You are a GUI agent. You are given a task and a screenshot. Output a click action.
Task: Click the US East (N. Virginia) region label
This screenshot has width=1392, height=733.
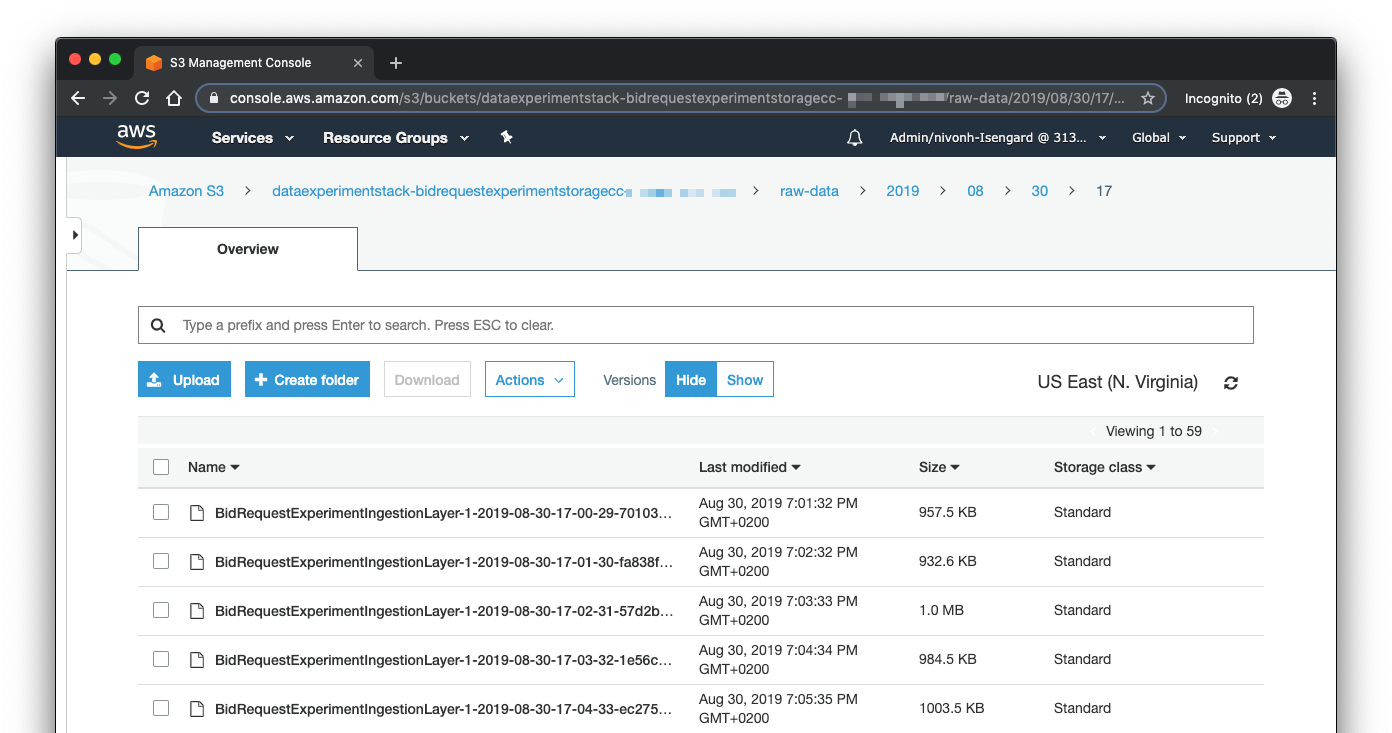point(1118,382)
